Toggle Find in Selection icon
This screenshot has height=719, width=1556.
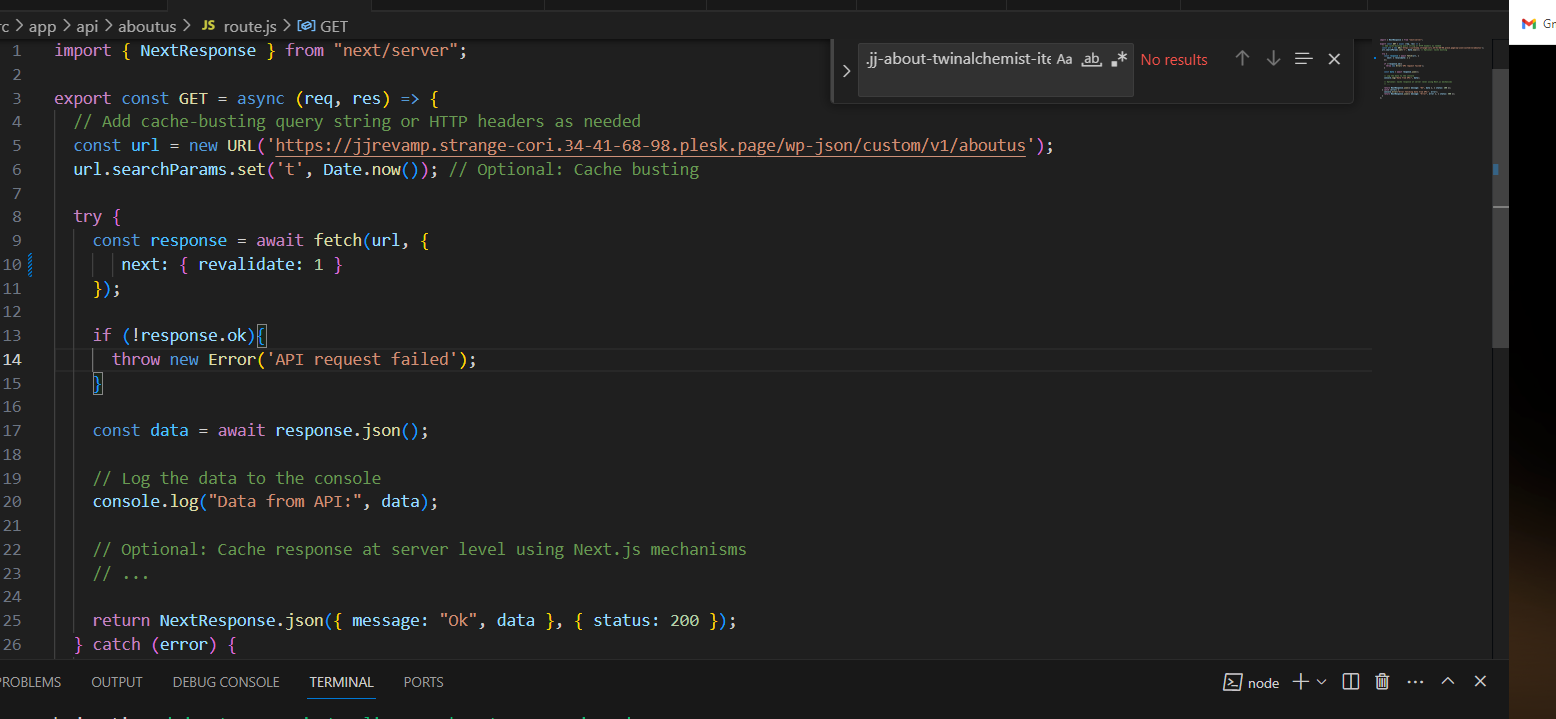1303,59
